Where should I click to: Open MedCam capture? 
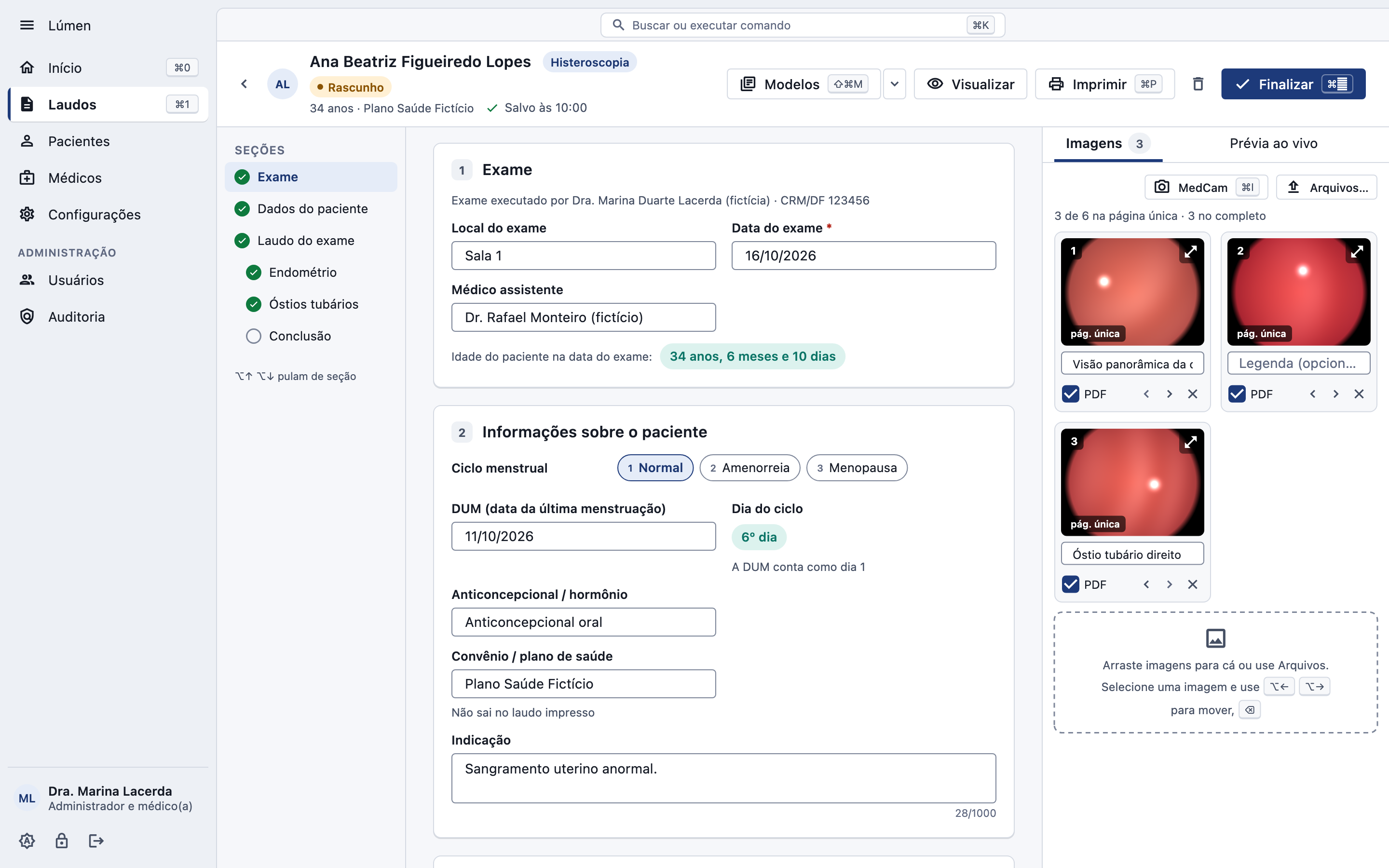(x=1206, y=187)
